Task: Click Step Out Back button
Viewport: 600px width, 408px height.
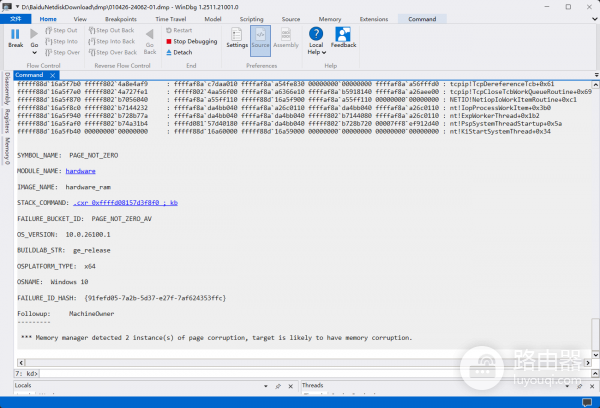Action: tap(111, 30)
